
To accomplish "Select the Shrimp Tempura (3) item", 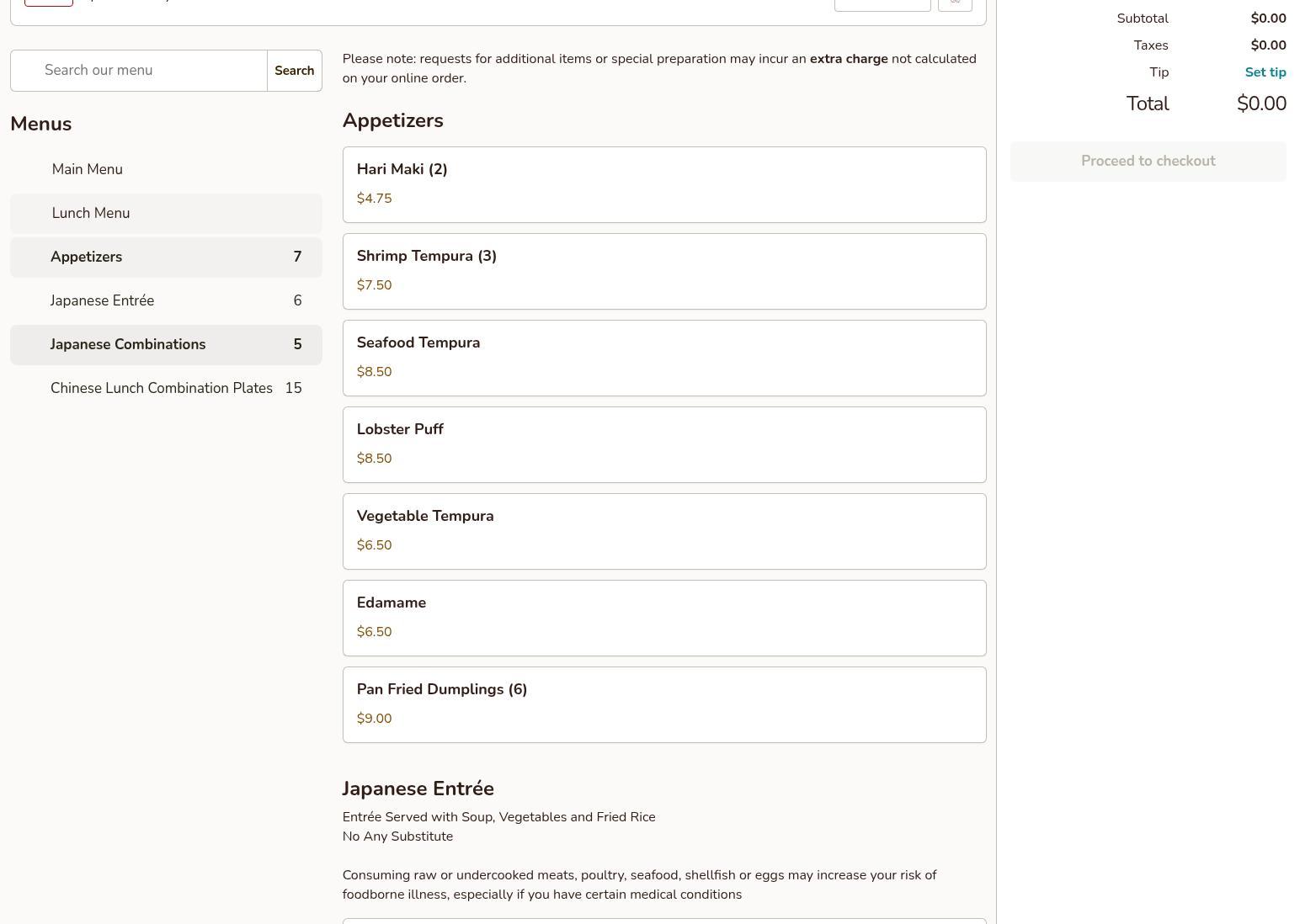I will (663, 271).
